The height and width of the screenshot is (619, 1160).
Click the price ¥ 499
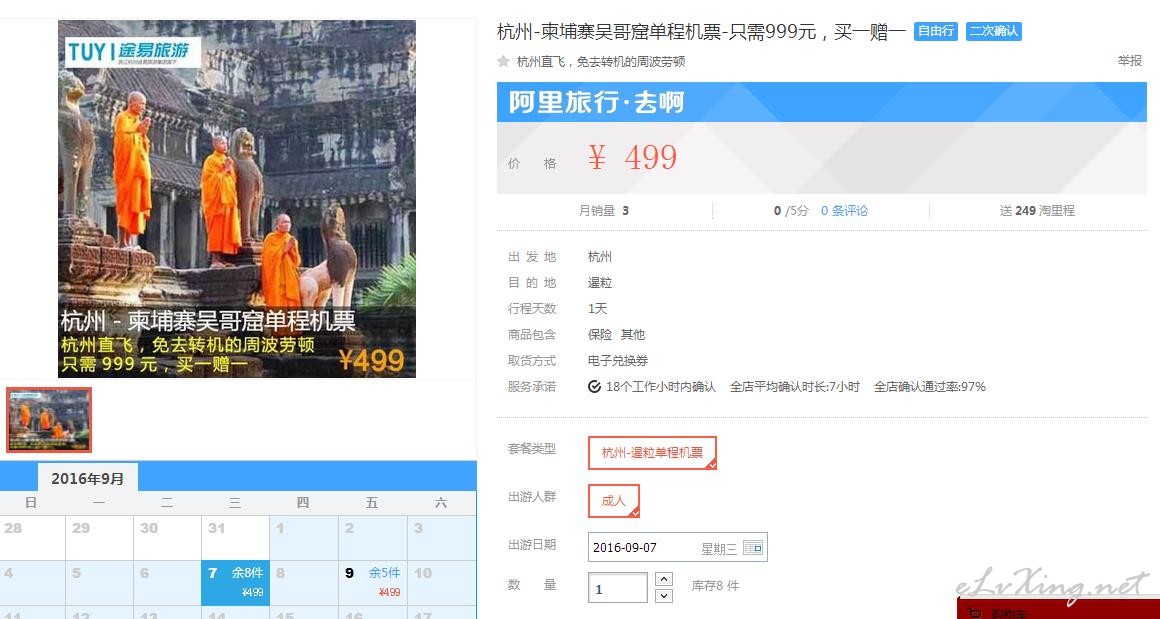point(633,158)
